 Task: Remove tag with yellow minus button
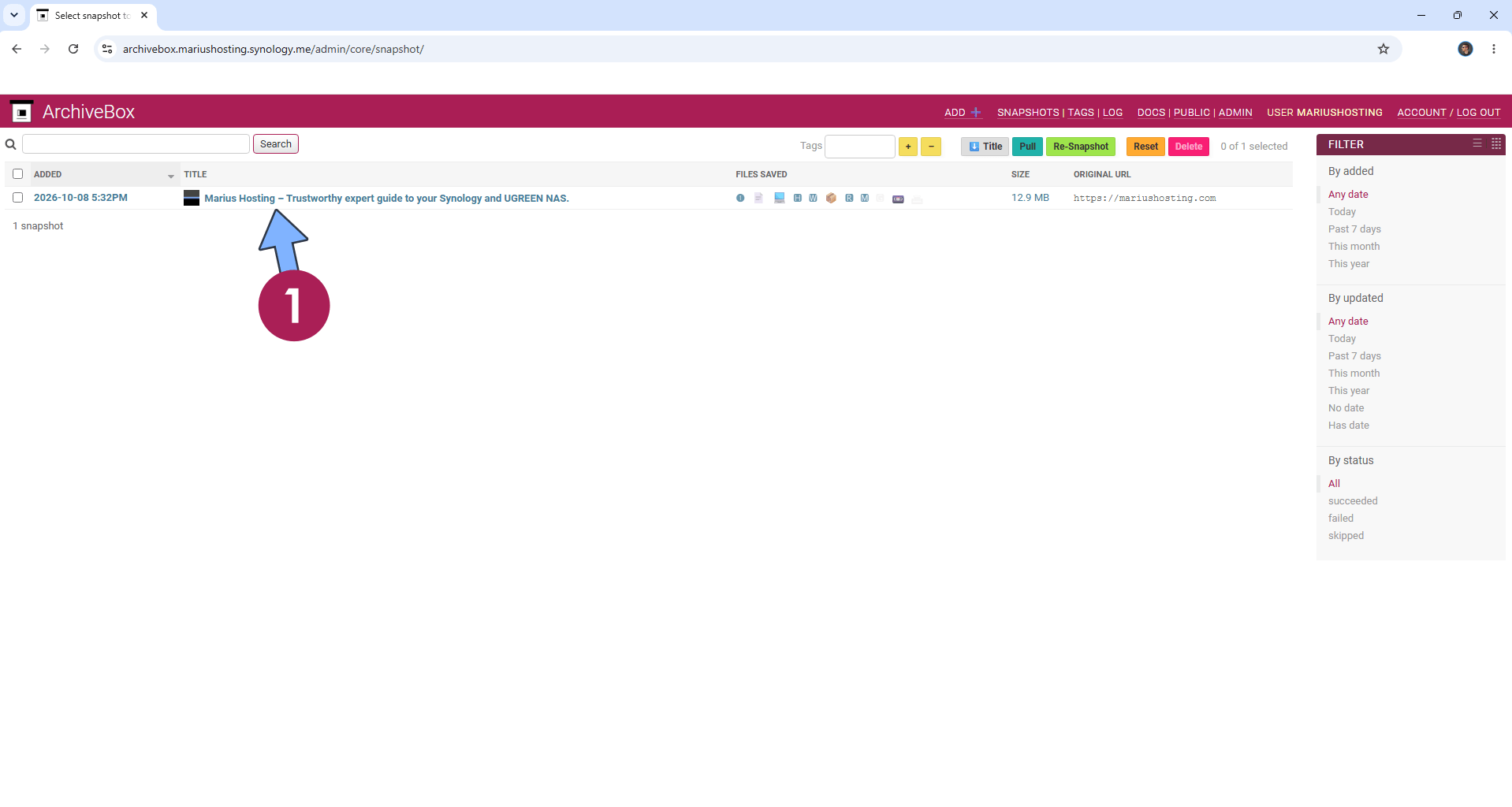931,147
